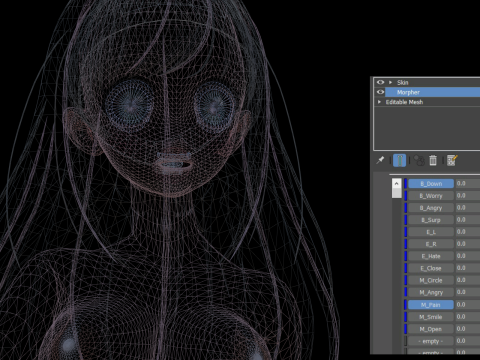Select the E_L morph channel
Screen dimensions: 480x360
pos(431,232)
